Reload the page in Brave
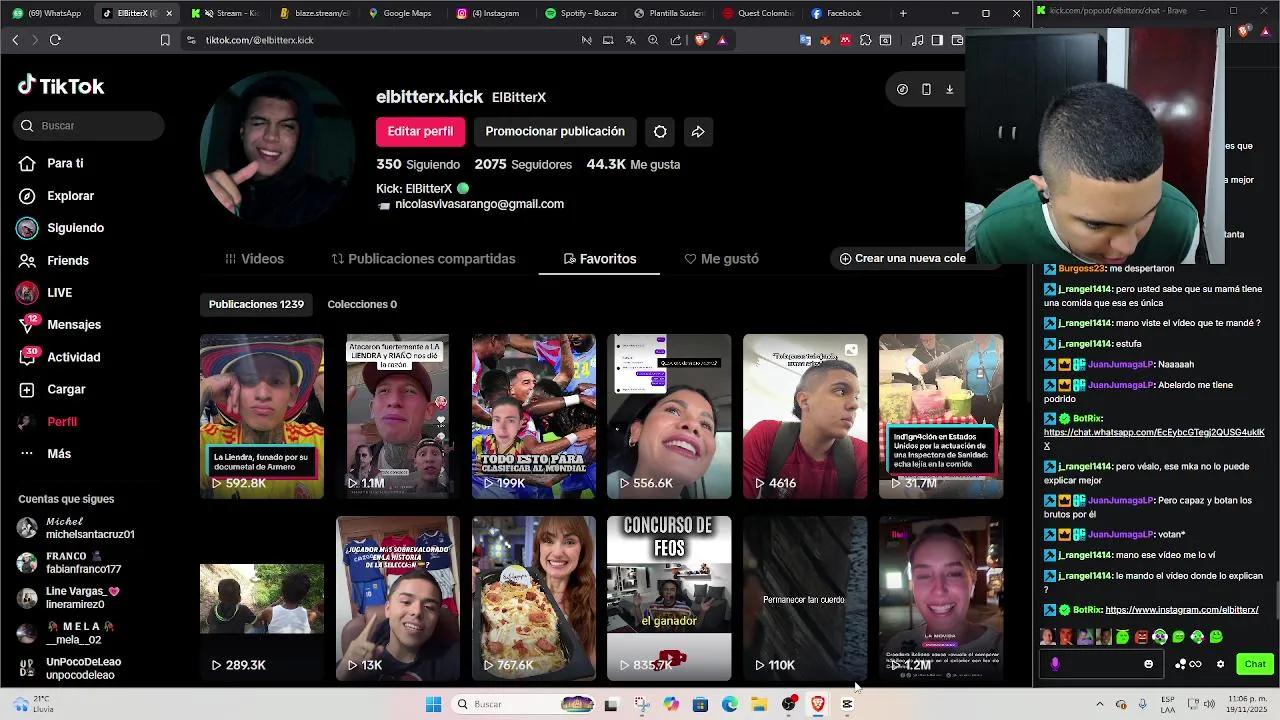Screen dimensions: 1280x720 pyautogui.click(x=55, y=40)
